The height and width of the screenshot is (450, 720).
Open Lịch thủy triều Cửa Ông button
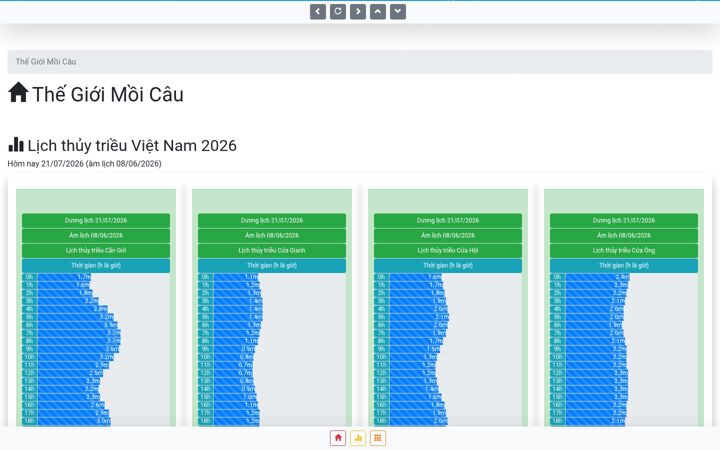click(624, 250)
